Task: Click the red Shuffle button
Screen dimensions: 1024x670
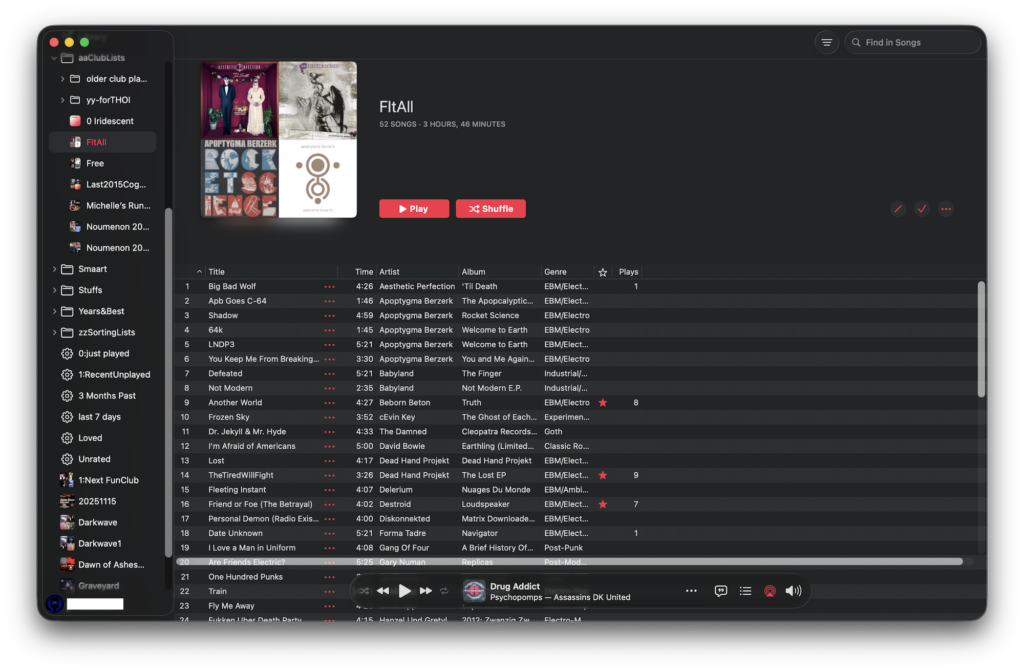Action: [490, 209]
